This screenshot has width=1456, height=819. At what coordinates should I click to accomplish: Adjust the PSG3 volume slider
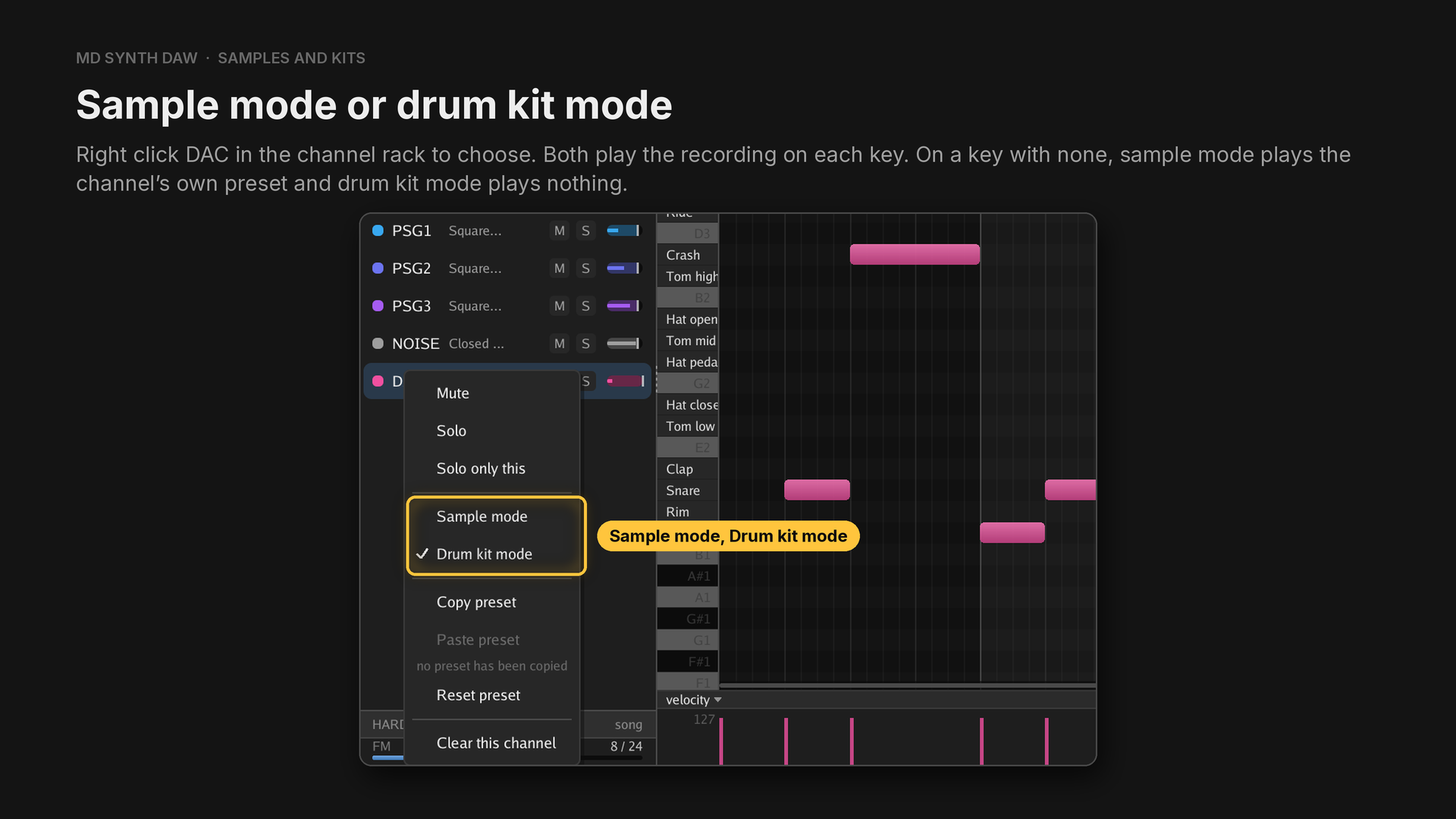coord(623,306)
